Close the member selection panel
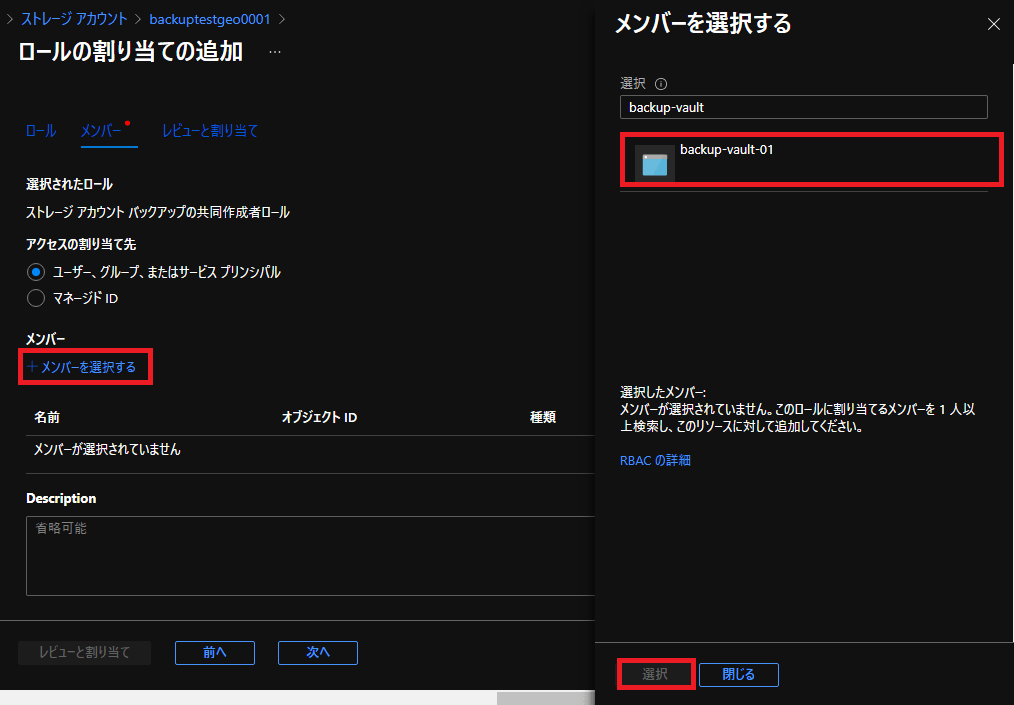The image size is (1014, 705). pyautogui.click(x=993, y=25)
